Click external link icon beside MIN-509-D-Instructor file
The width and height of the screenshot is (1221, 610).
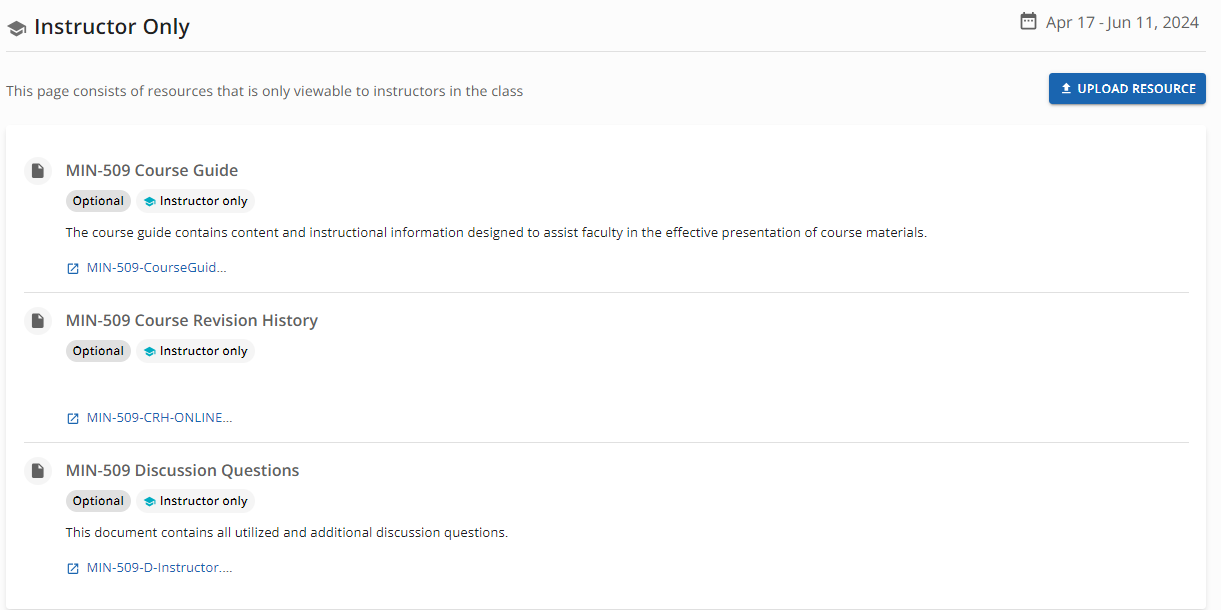72,568
